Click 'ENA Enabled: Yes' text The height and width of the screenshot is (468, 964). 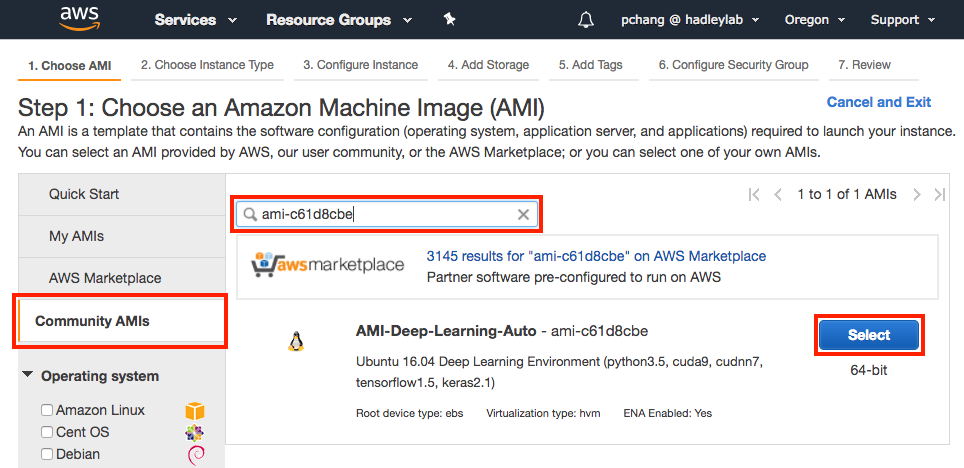click(668, 413)
